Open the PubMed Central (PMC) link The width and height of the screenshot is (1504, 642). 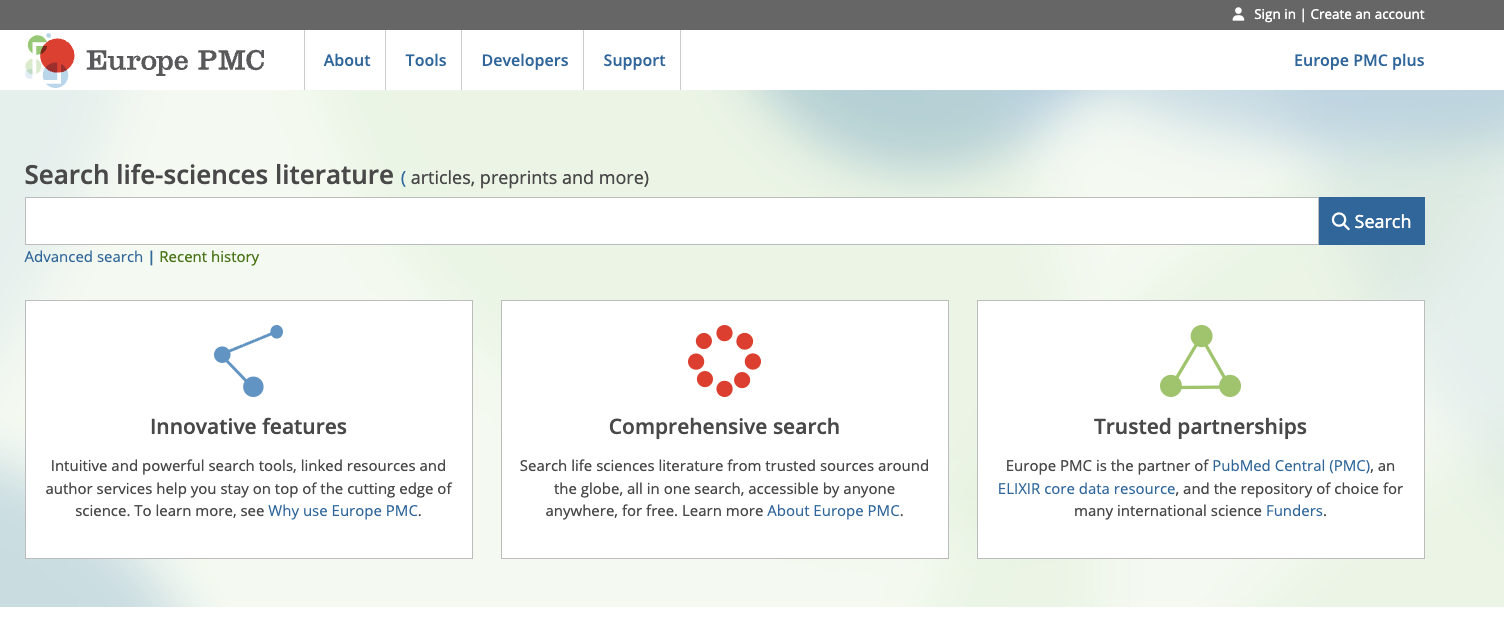click(1292, 466)
